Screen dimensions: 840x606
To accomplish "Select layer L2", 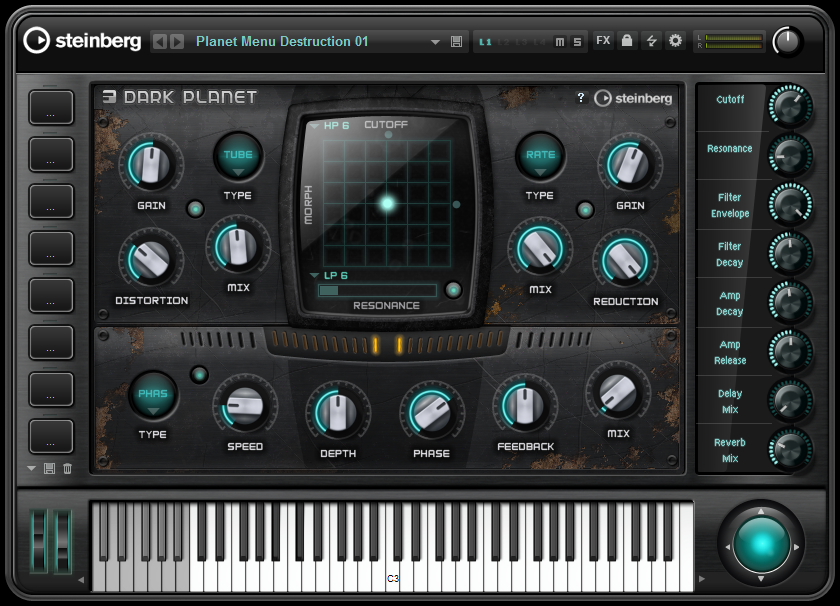I will 504,42.
